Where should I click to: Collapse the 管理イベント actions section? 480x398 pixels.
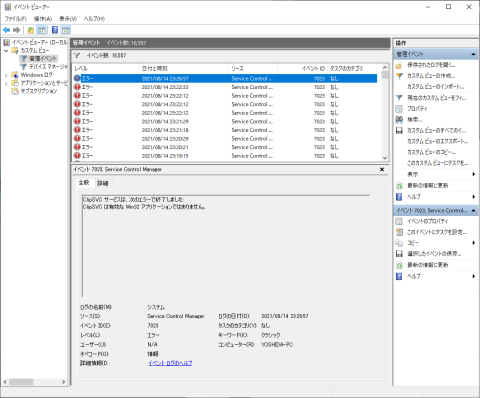pos(473,54)
